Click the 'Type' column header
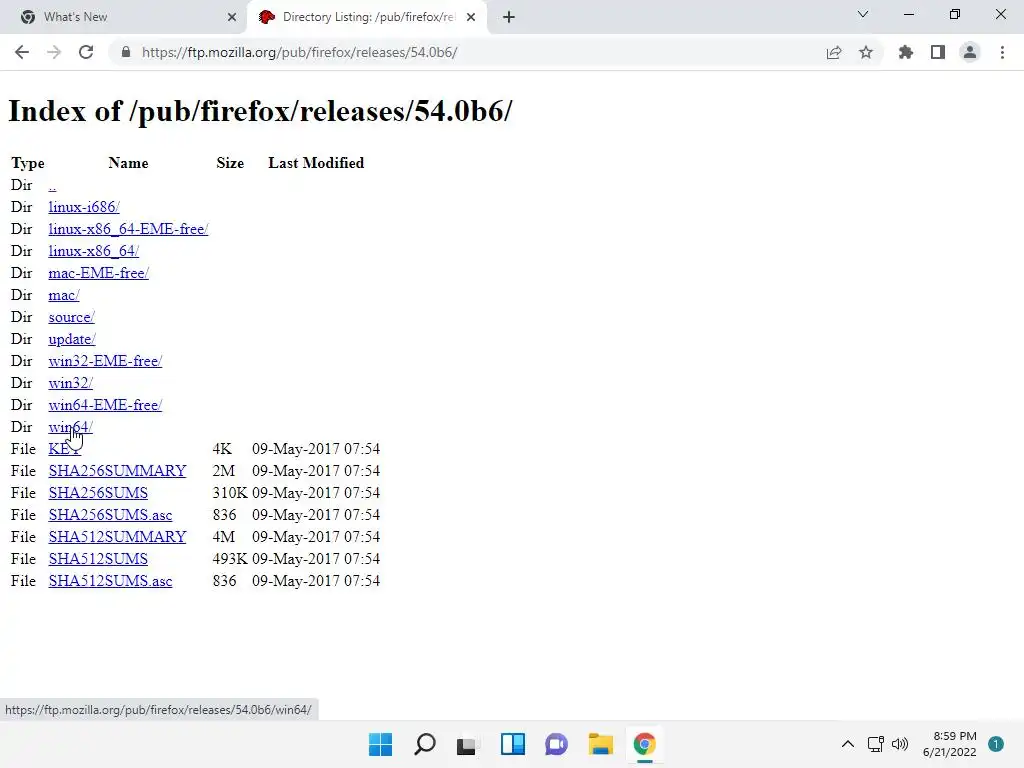The height and width of the screenshot is (768, 1024). click(27, 163)
